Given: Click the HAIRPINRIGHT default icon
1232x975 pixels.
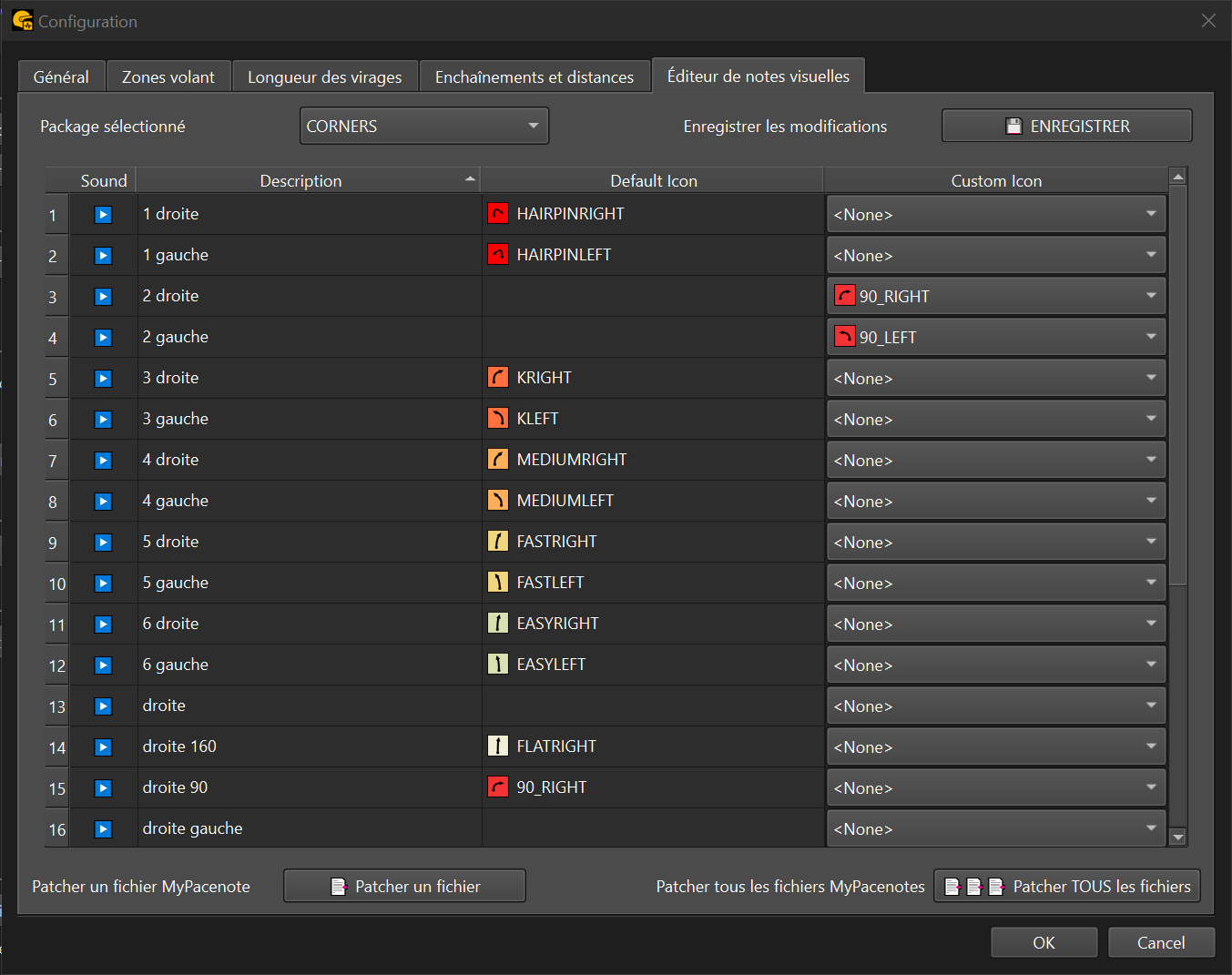Looking at the screenshot, I should pyautogui.click(x=498, y=214).
